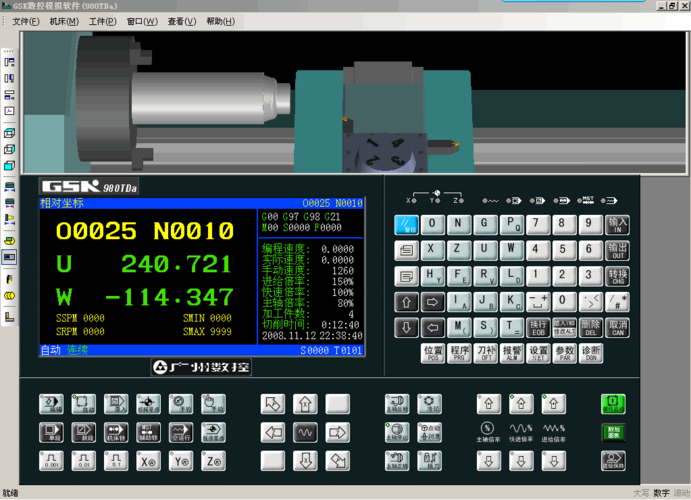Open the 工件(P) menu
Image resolution: width=691 pixels, height=500 pixels.
(103, 21)
